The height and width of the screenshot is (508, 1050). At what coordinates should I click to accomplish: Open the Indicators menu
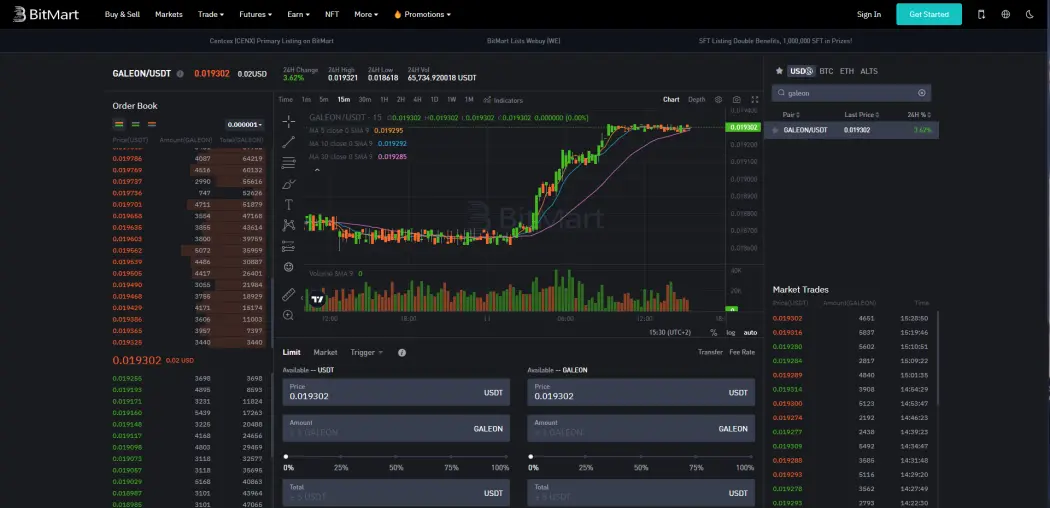coord(503,100)
